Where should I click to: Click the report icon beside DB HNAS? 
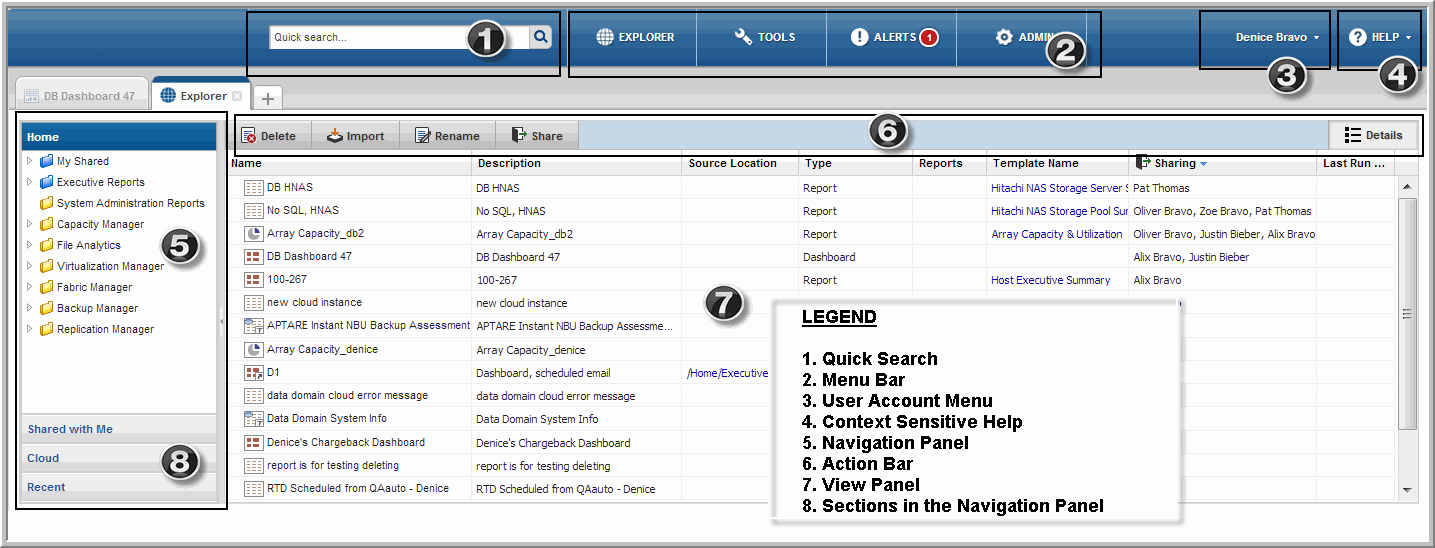(253, 188)
